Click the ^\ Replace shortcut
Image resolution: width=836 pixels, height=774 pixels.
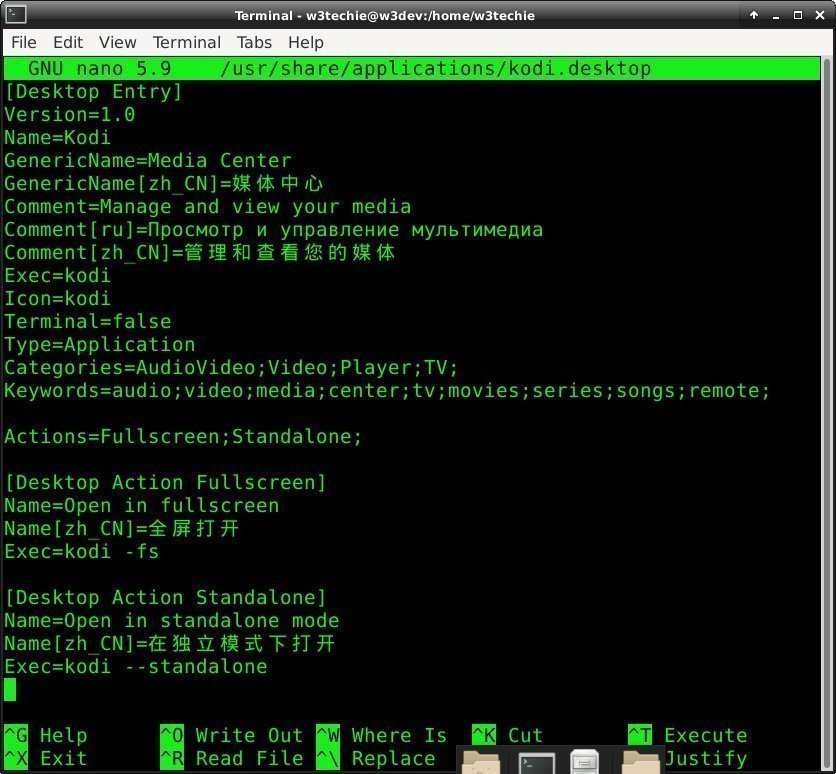pos(375,758)
